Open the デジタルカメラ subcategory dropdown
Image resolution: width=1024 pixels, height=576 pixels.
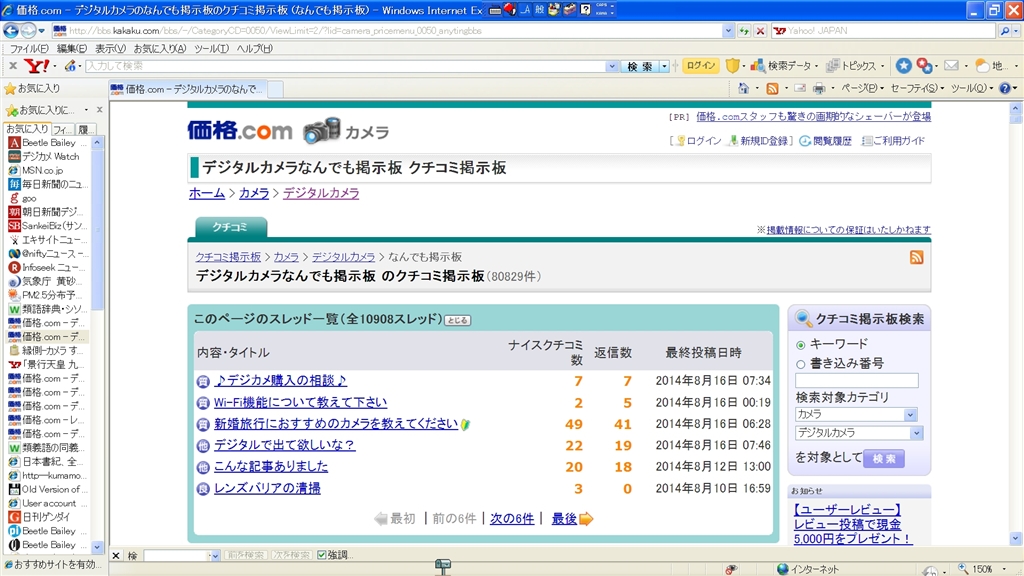tap(916, 433)
